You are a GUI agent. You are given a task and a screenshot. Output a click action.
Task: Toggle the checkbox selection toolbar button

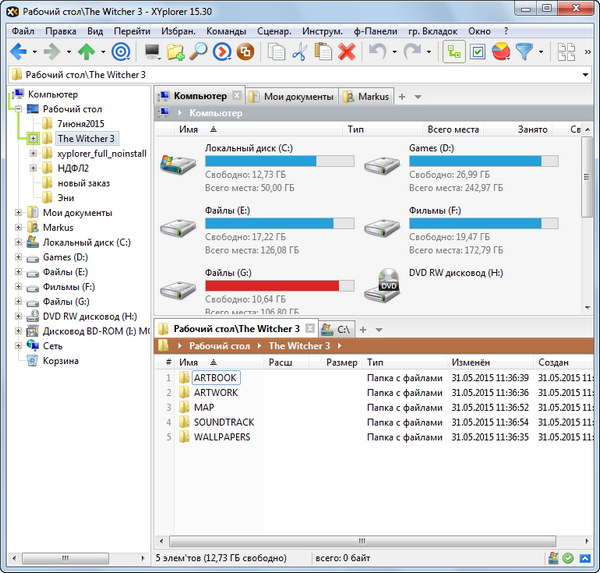pyautogui.click(x=477, y=51)
